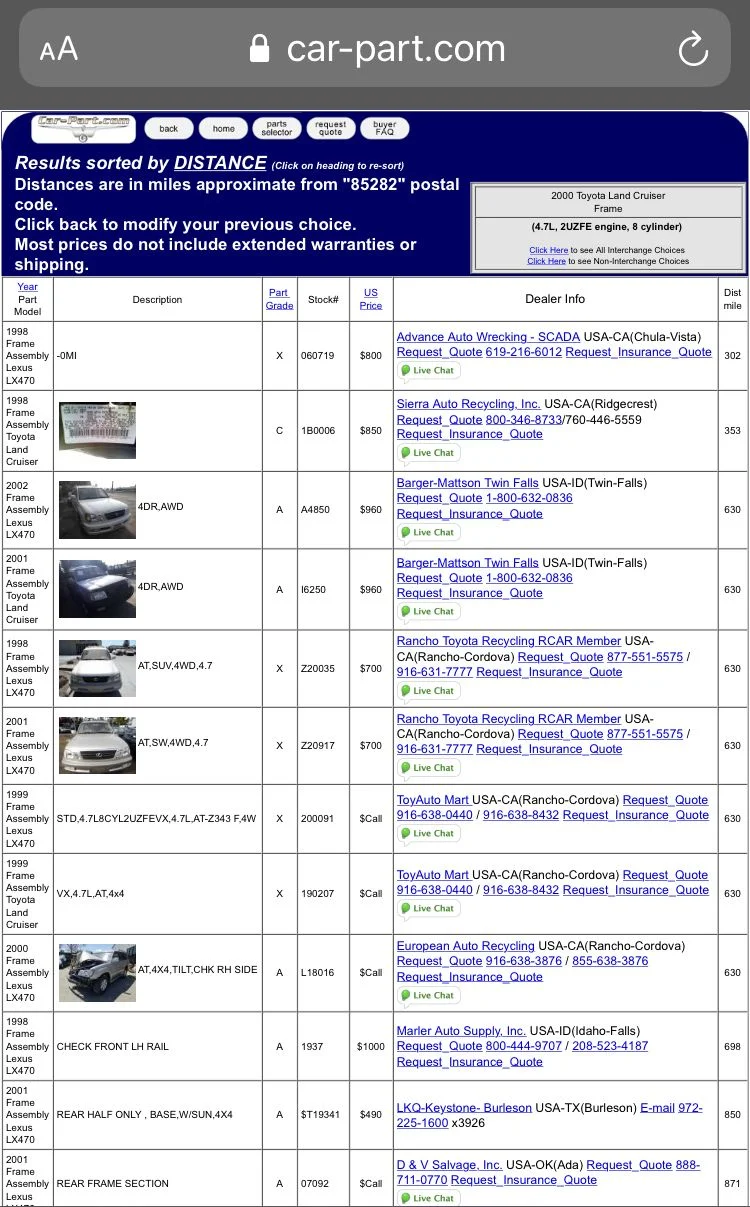View the Z20035 vehicle thumbnail
750x1207 pixels.
pyautogui.click(x=97, y=668)
